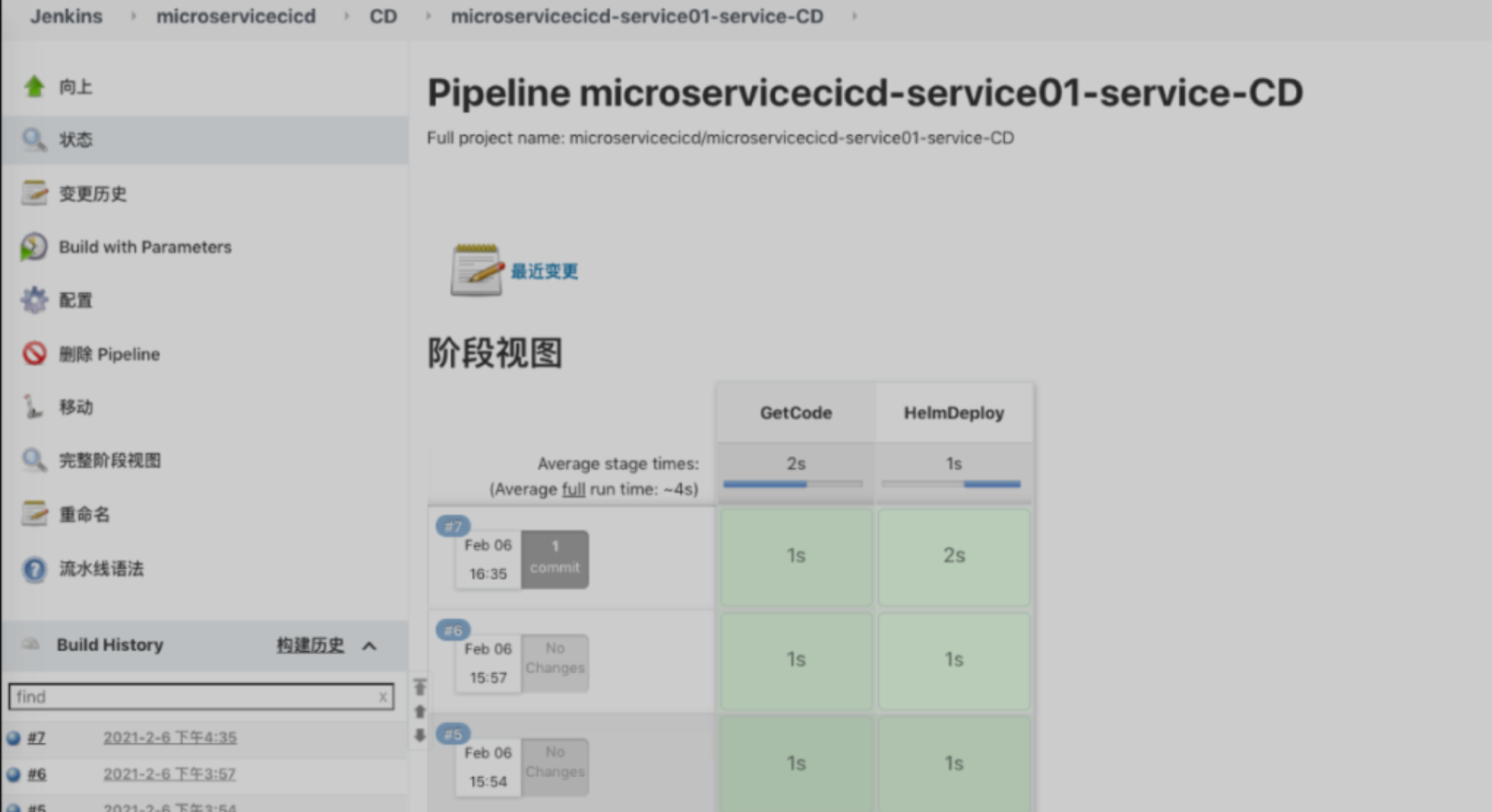Click the green up arrow icon
The height and width of the screenshot is (812, 1492).
(35, 86)
